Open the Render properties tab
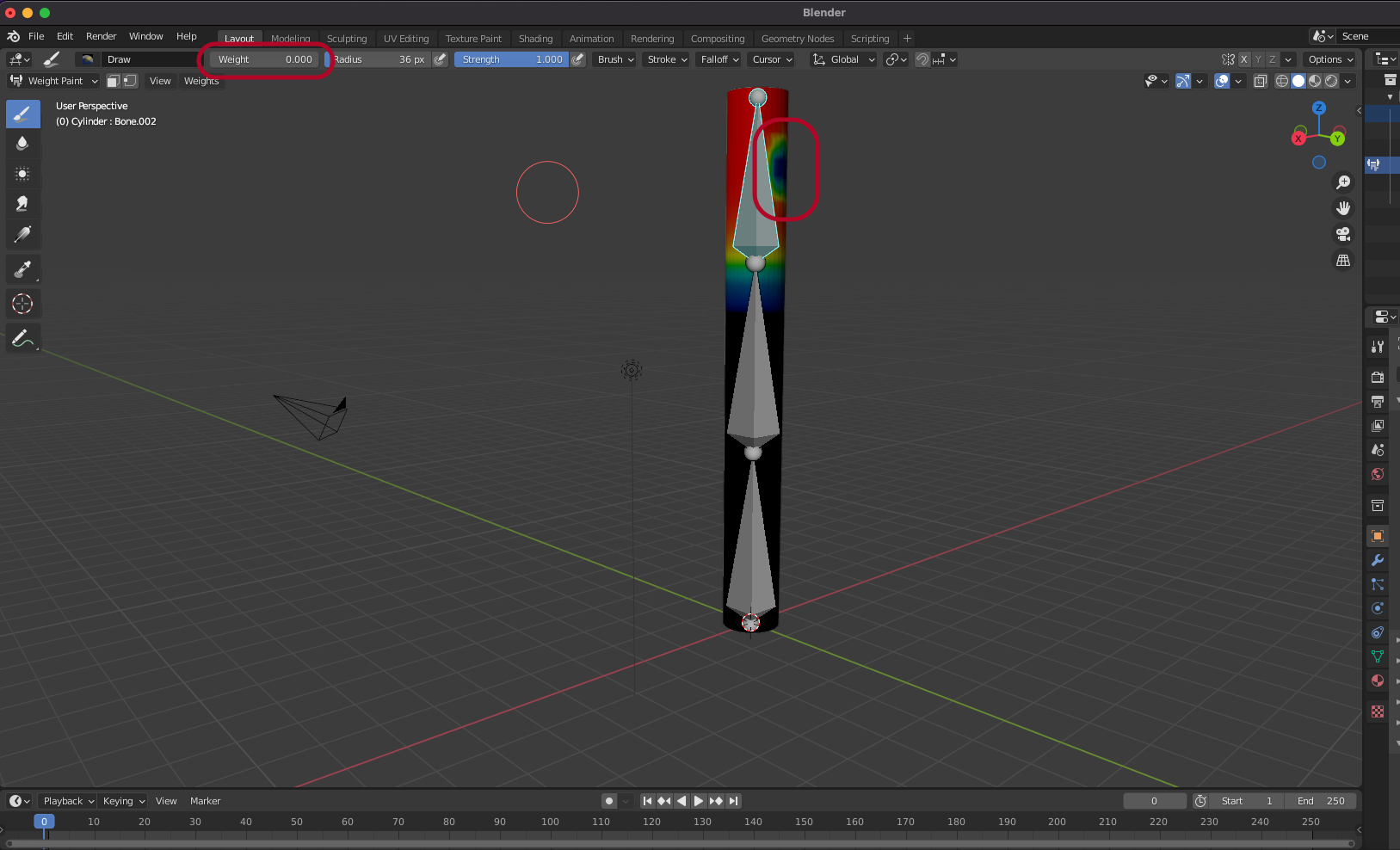 click(1378, 377)
